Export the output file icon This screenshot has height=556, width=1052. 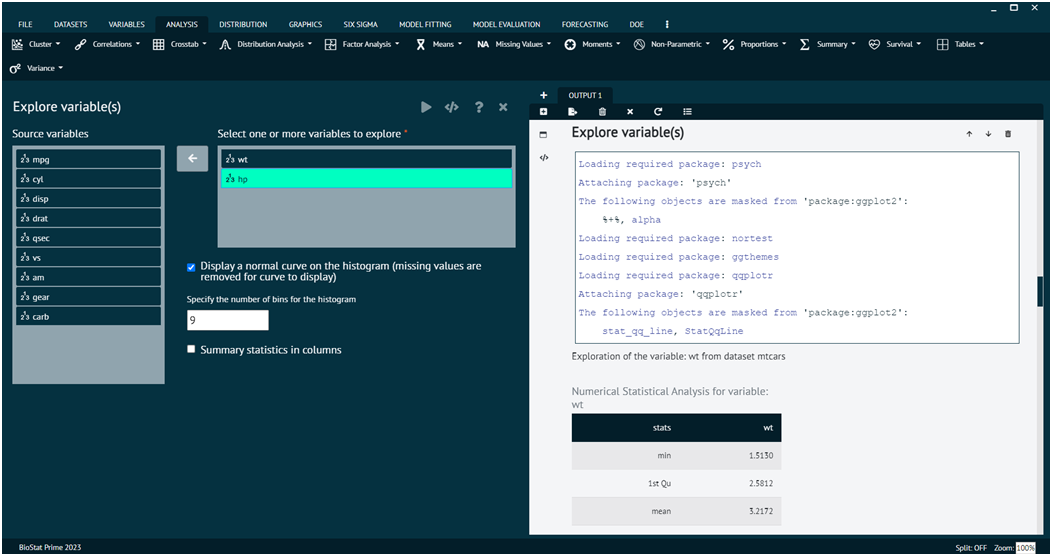572,111
